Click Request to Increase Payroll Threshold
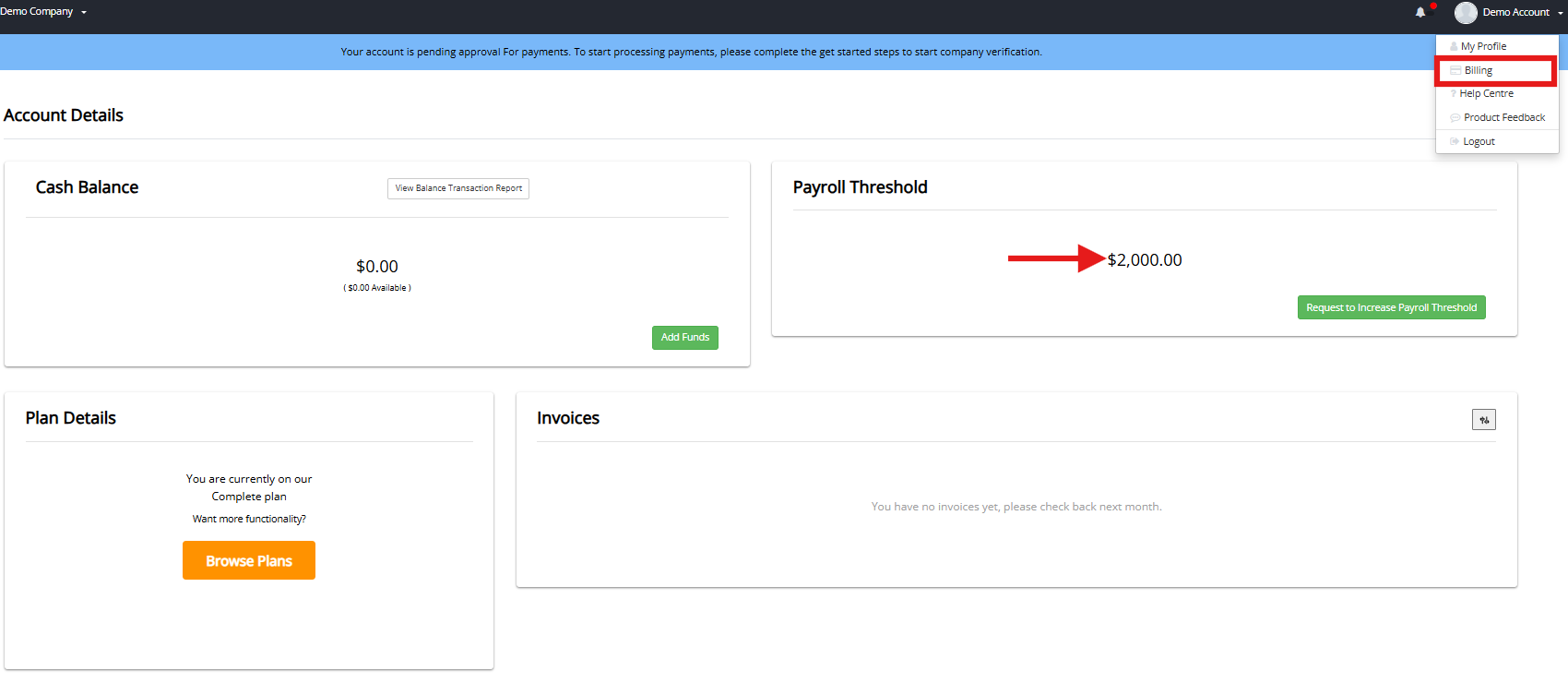The image size is (1568, 695). 1391,307
